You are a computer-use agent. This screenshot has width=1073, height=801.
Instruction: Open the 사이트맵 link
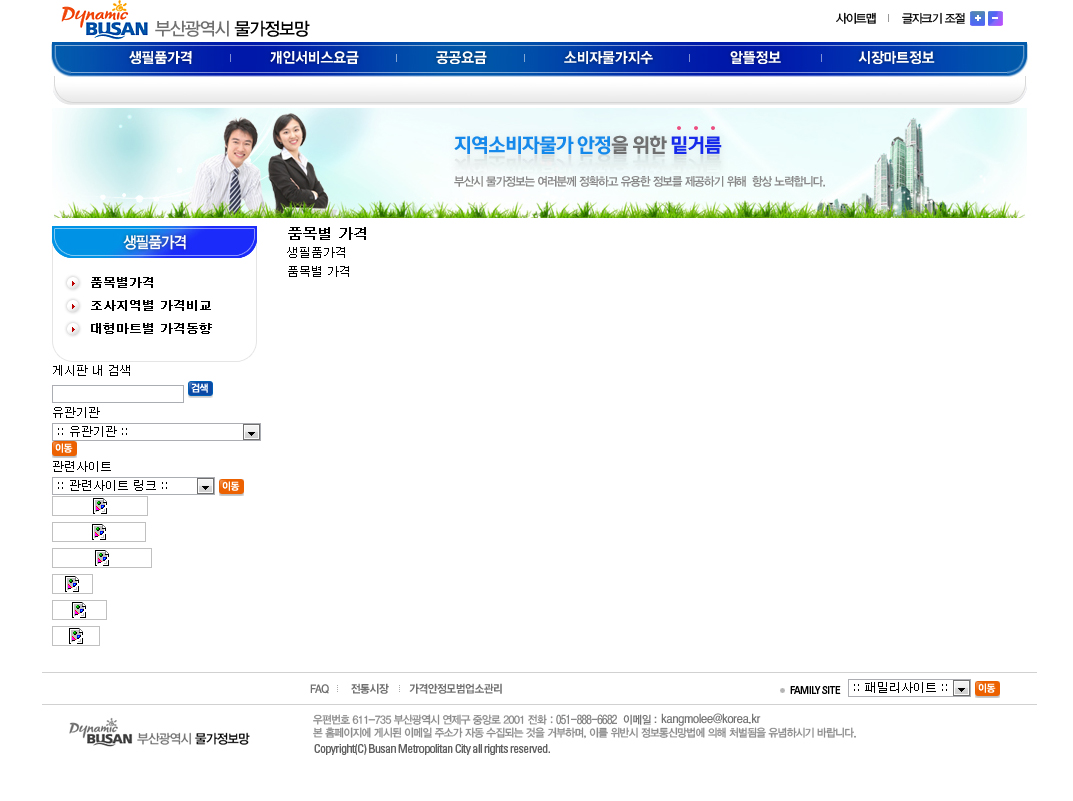[x=855, y=18]
